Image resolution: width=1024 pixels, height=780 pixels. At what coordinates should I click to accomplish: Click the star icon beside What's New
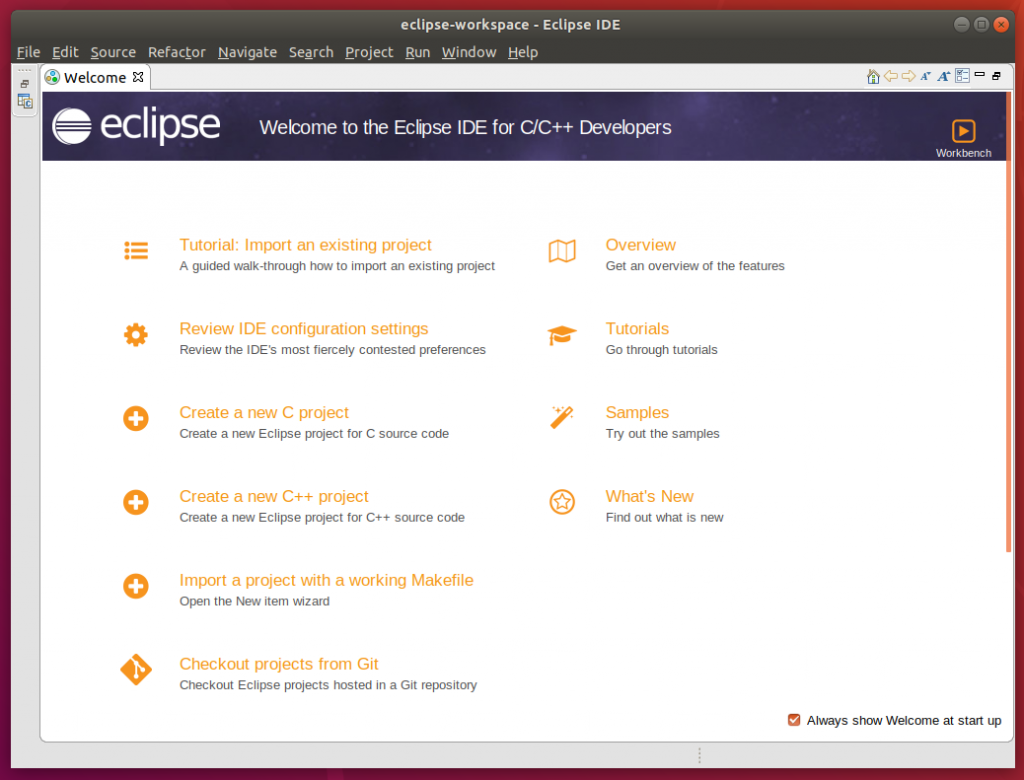562,502
